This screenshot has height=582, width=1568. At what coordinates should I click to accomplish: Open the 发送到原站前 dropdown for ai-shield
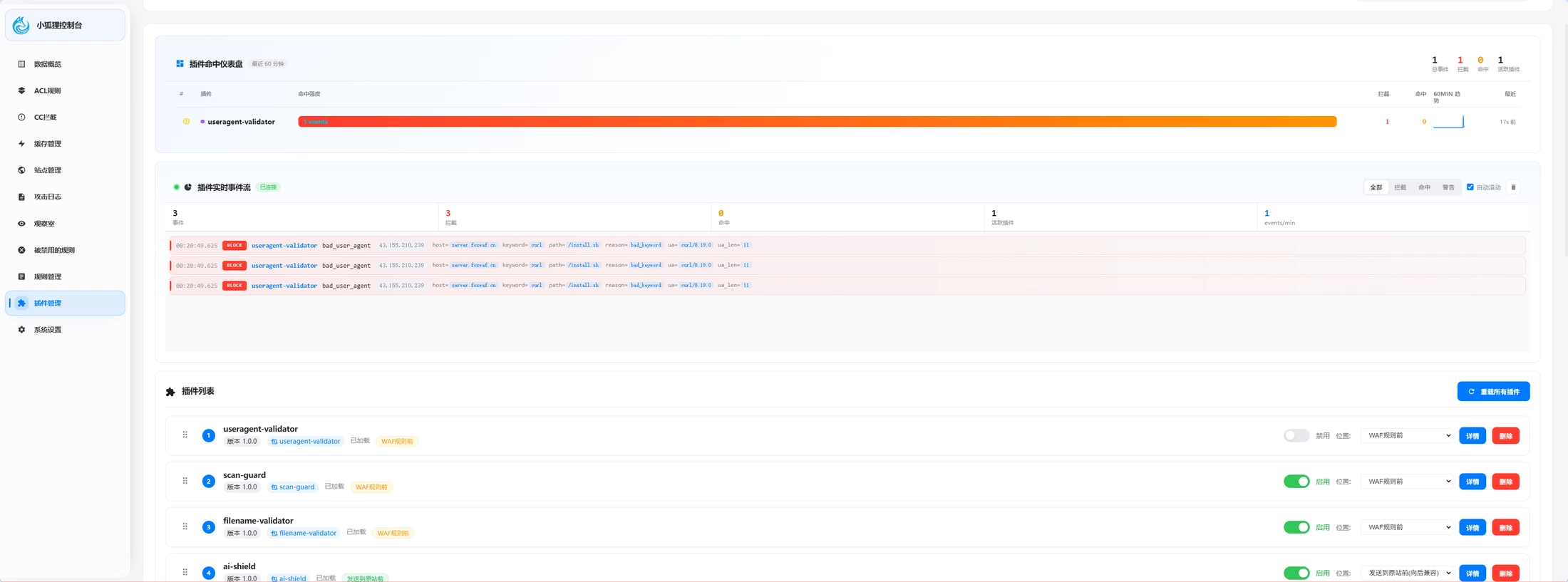[x=1407, y=573]
